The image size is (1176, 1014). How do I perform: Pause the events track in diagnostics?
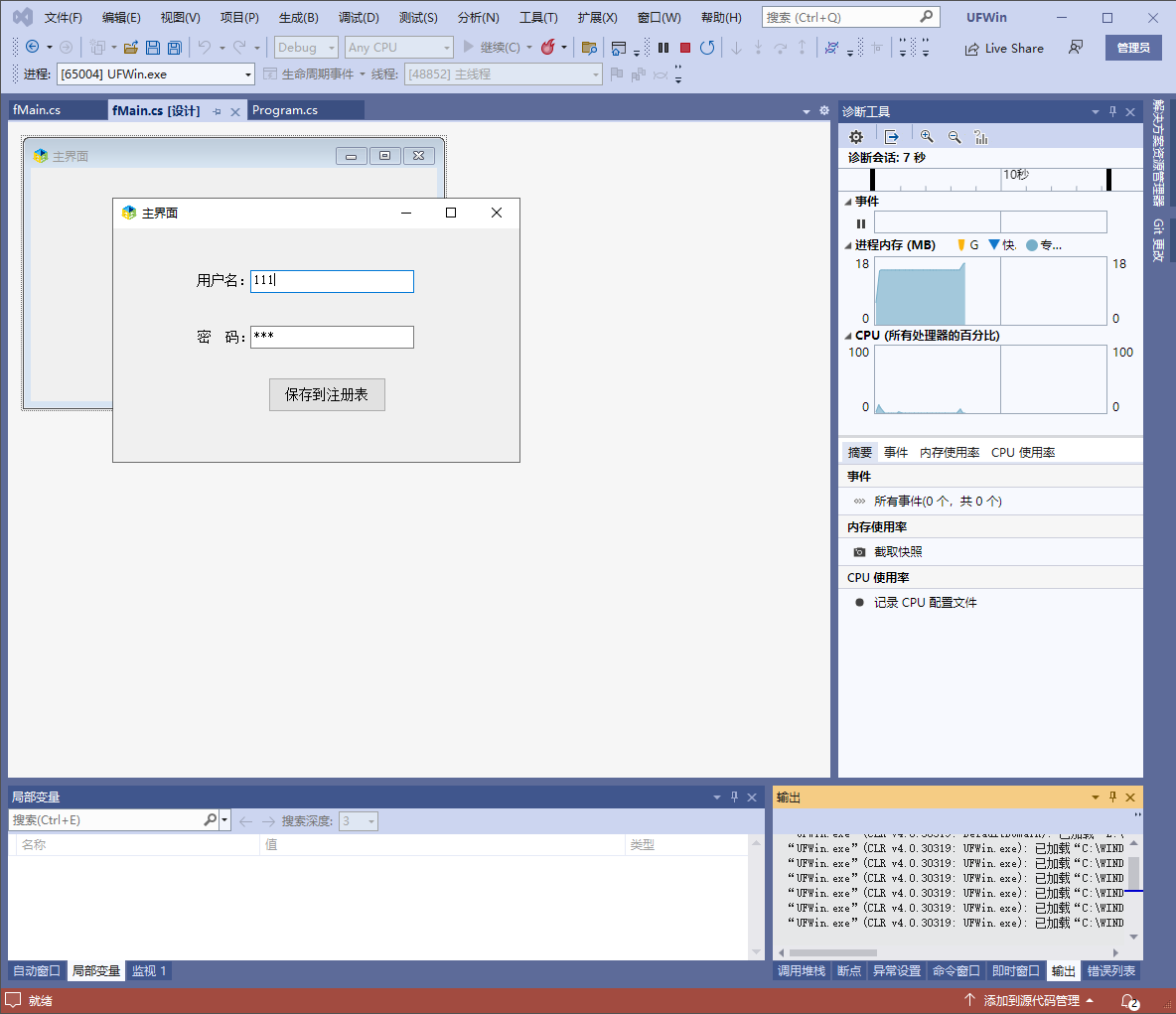pos(861,223)
